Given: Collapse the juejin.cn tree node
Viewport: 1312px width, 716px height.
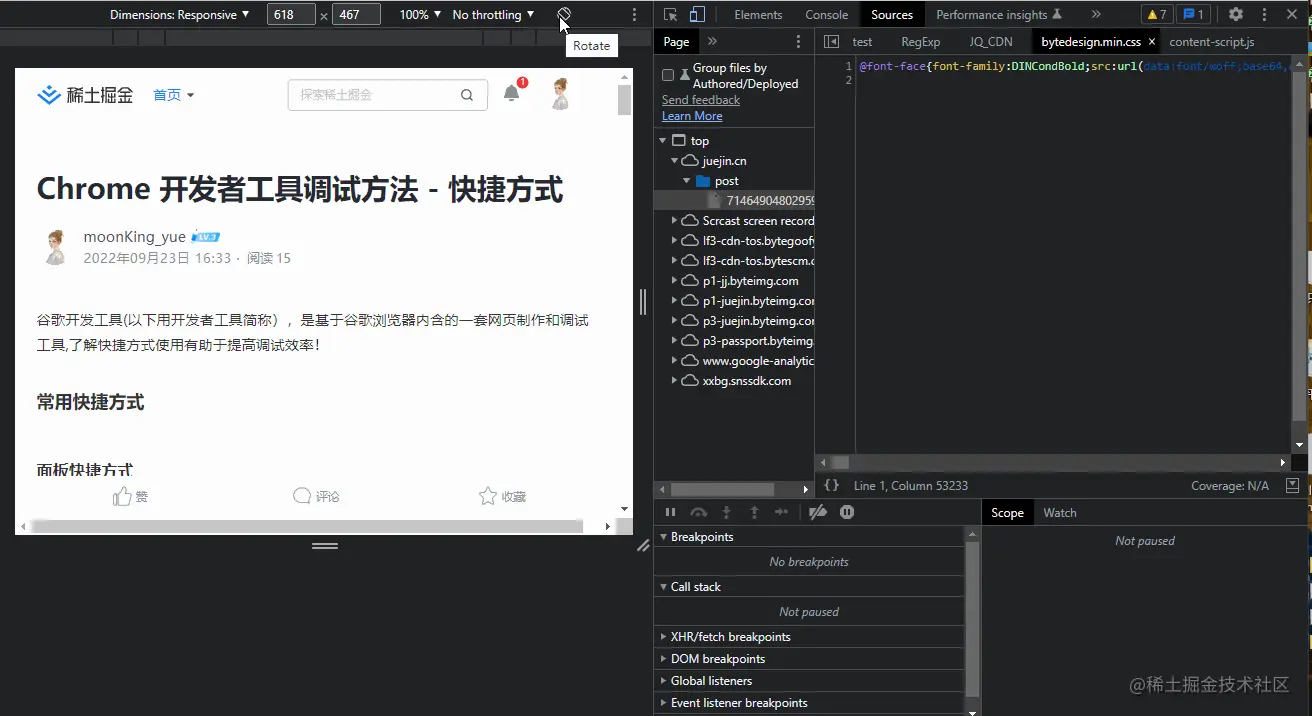Looking at the screenshot, I should click(x=674, y=161).
